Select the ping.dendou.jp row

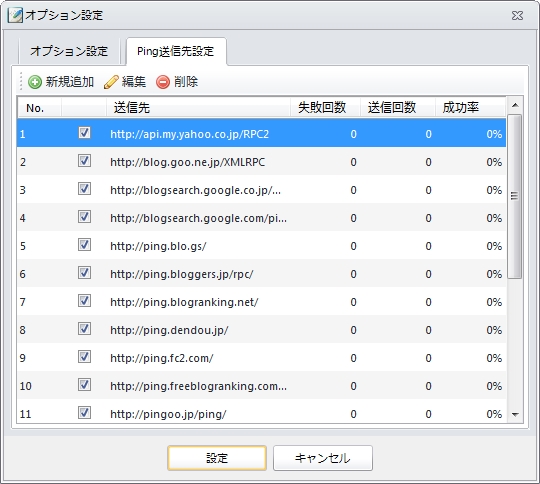261,330
